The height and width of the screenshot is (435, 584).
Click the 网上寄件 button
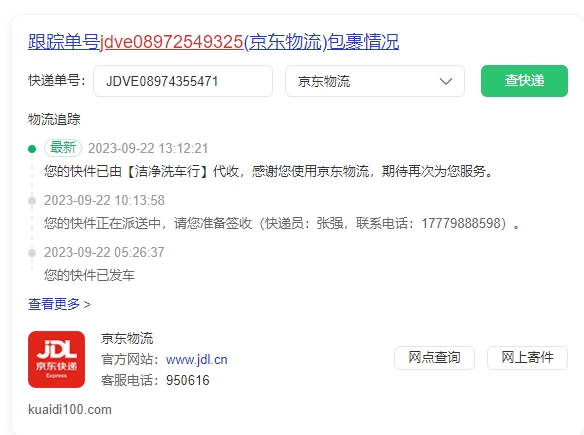pos(527,358)
